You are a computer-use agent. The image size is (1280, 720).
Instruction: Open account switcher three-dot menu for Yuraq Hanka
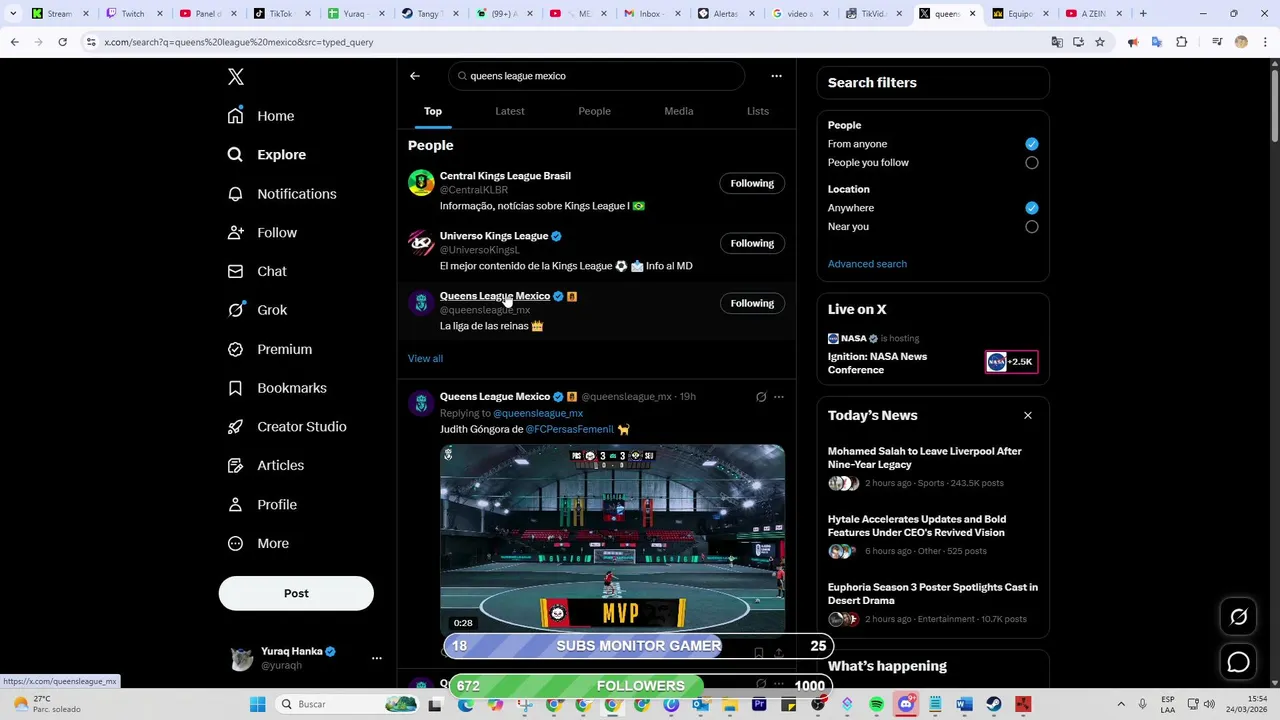377,658
